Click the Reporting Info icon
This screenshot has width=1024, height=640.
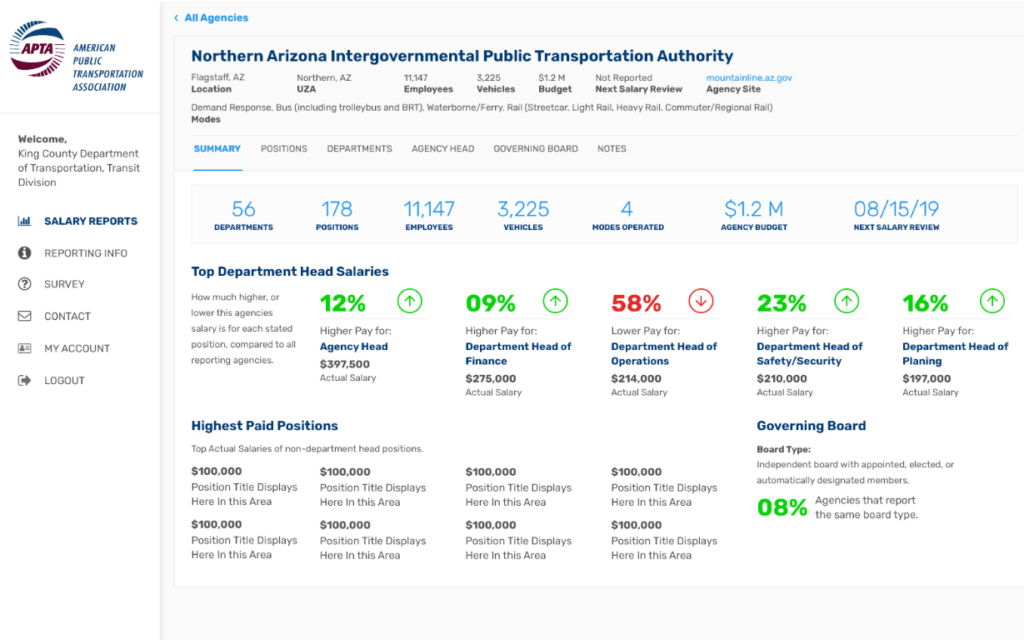click(24, 253)
